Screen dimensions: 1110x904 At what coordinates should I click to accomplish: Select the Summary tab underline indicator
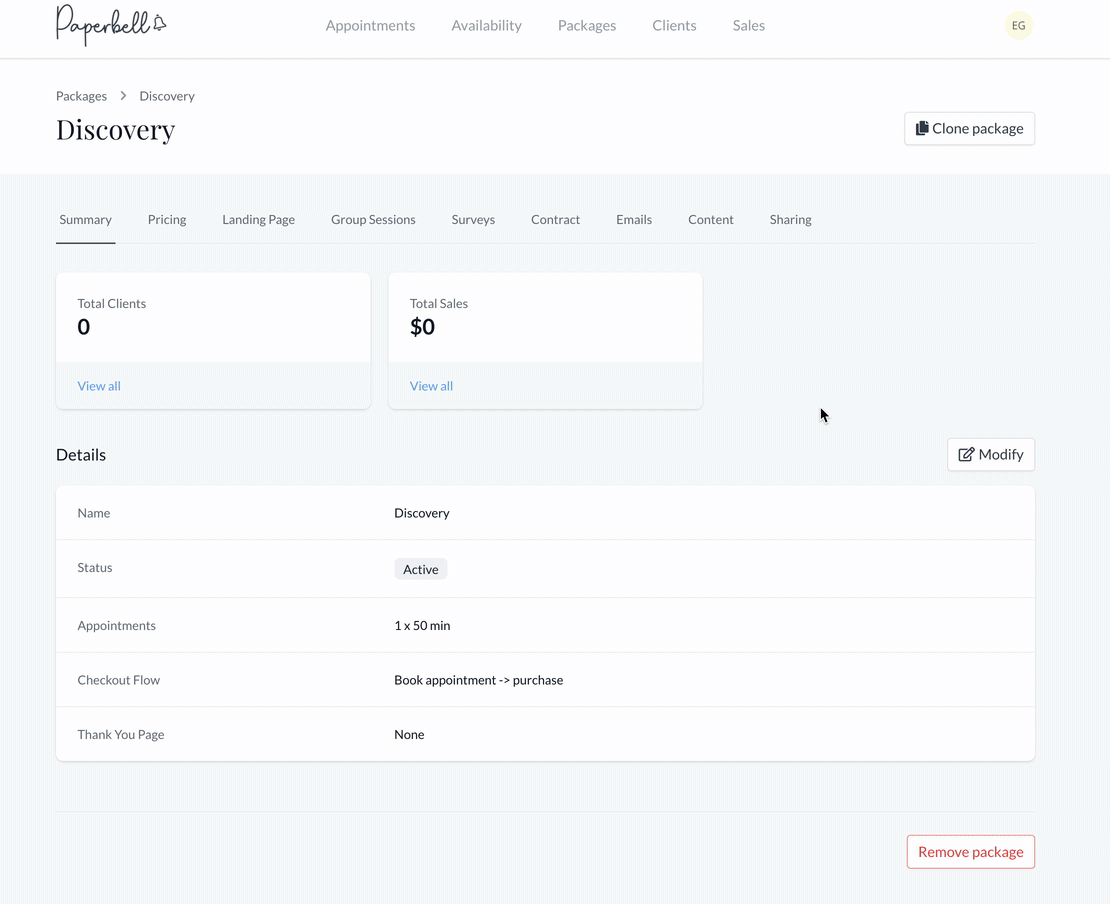tap(85, 241)
